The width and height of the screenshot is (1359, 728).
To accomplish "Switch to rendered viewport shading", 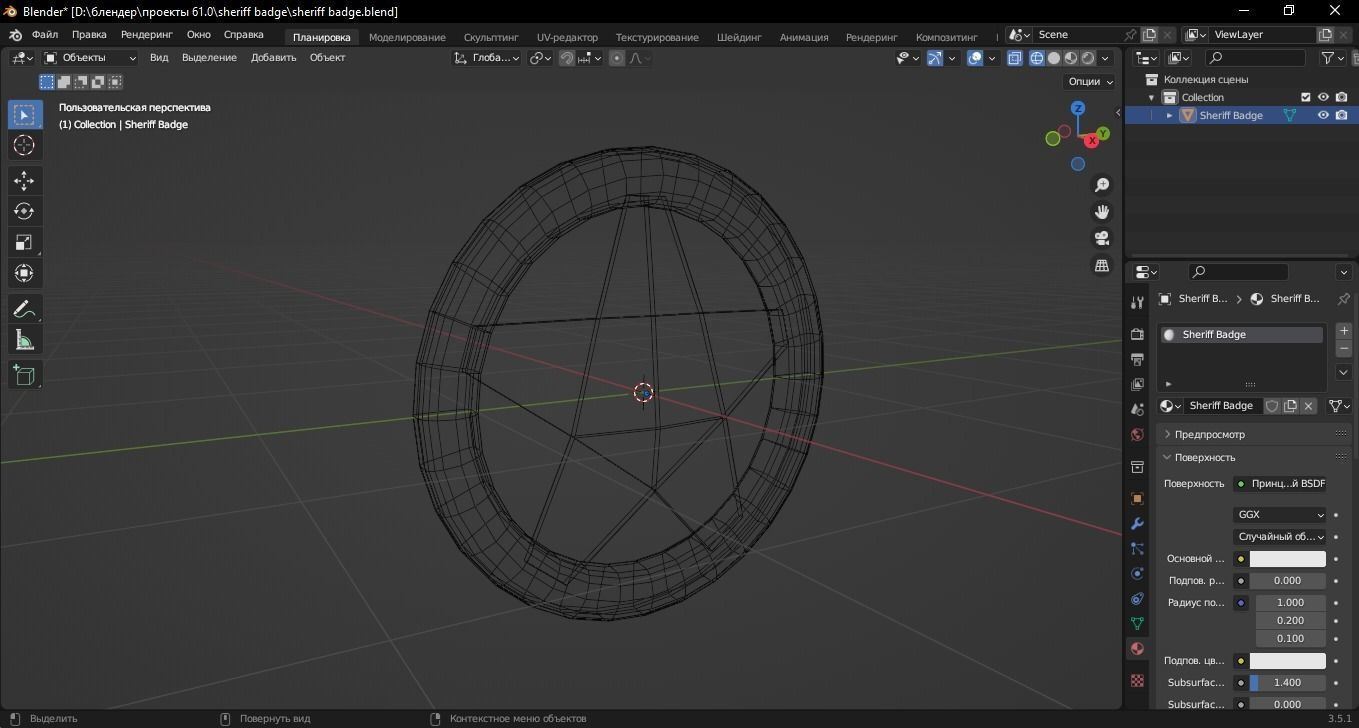I will [x=1088, y=58].
